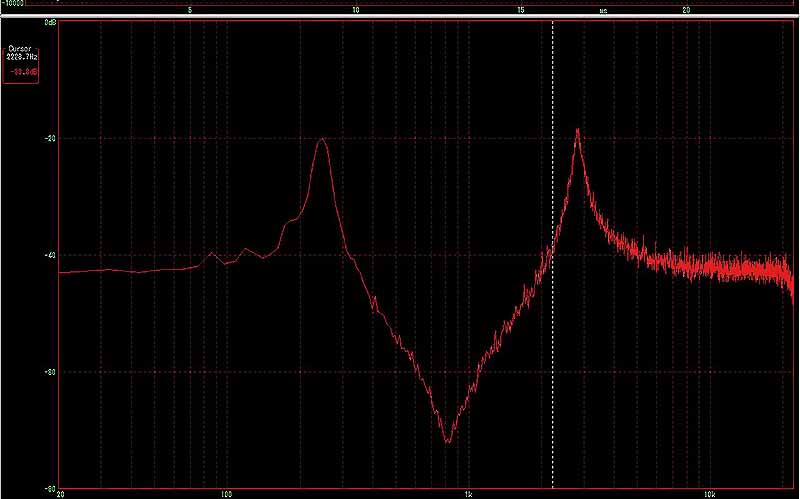Click the Cursor readout box
Viewport: 800px width, 499px height.
click(x=22, y=62)
